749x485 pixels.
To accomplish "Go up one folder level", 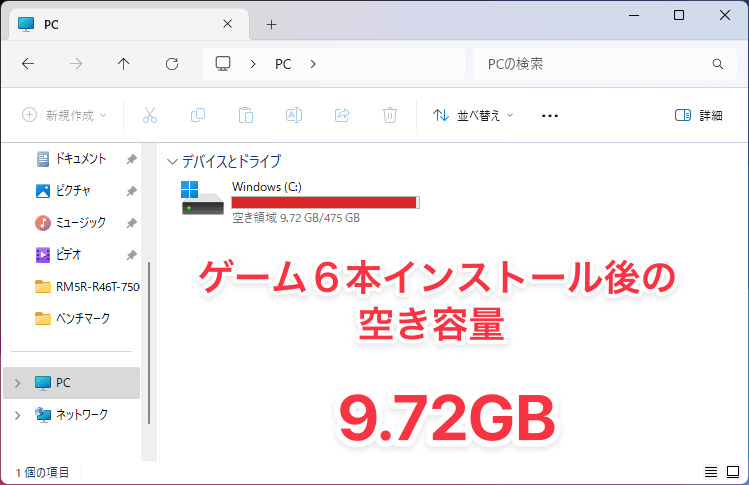I will point(124,64).
